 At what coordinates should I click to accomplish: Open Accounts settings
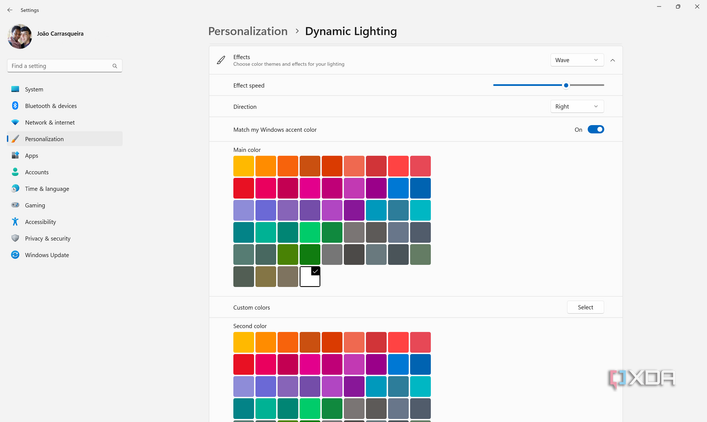65,172
